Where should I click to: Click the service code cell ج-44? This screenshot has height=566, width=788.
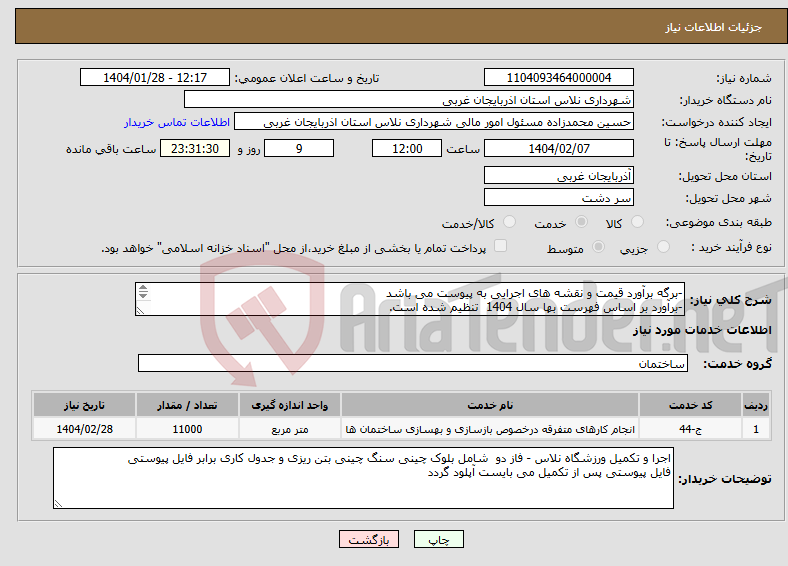[691, 429]
